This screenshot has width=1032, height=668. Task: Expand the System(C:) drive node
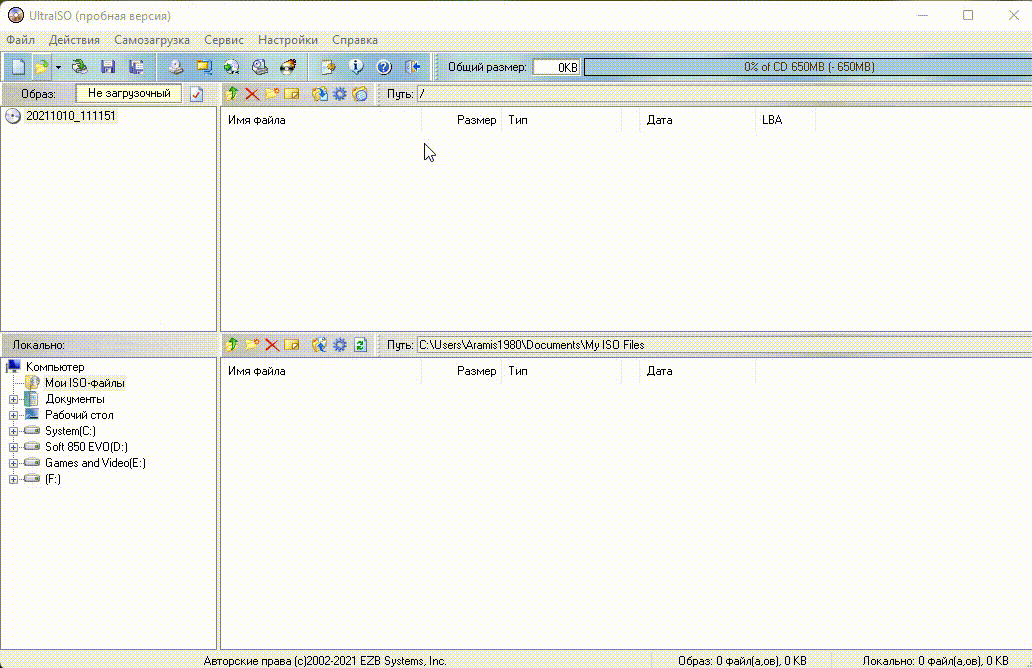coord(13,431)
